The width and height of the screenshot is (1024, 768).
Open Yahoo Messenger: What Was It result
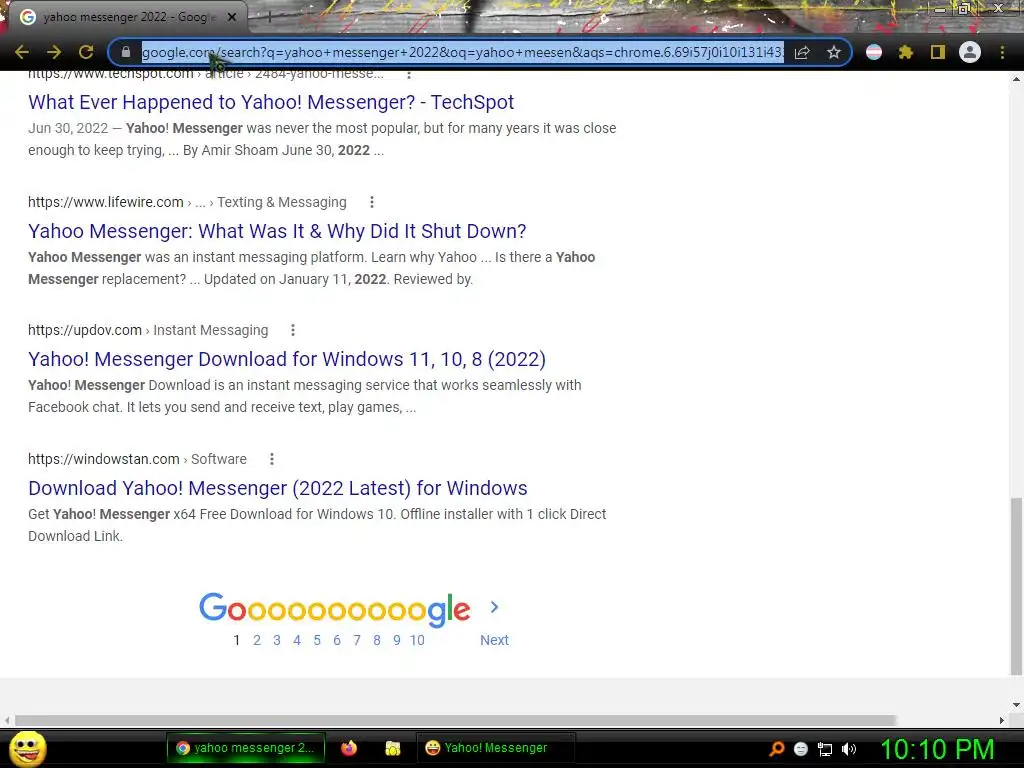[x=277, y=231]
